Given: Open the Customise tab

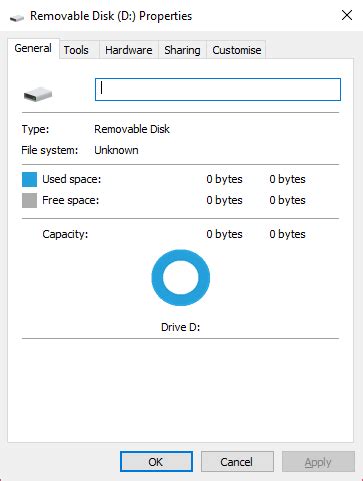Looking at the screenshot, I should [237, 50].
